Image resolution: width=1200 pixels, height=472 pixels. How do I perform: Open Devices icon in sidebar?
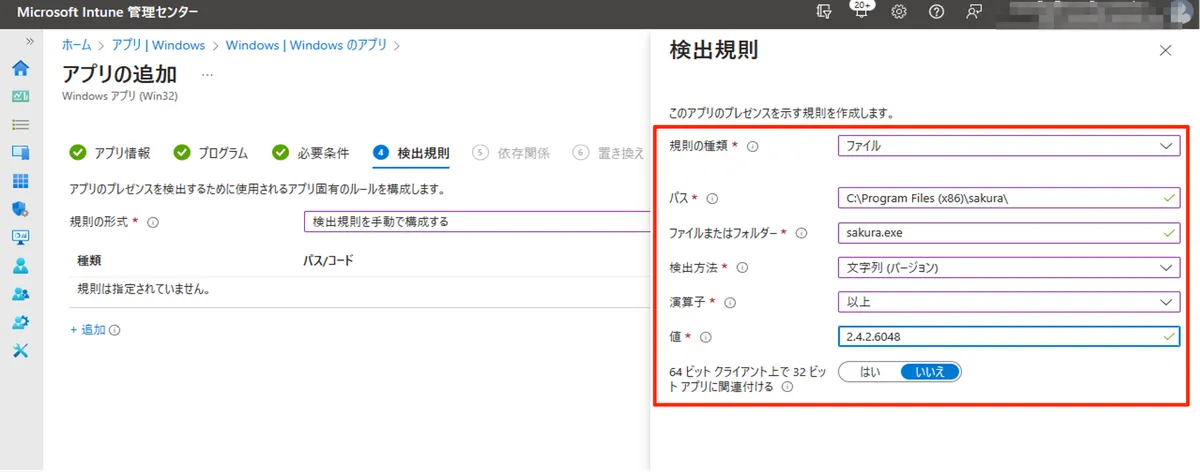click(20, 153)
